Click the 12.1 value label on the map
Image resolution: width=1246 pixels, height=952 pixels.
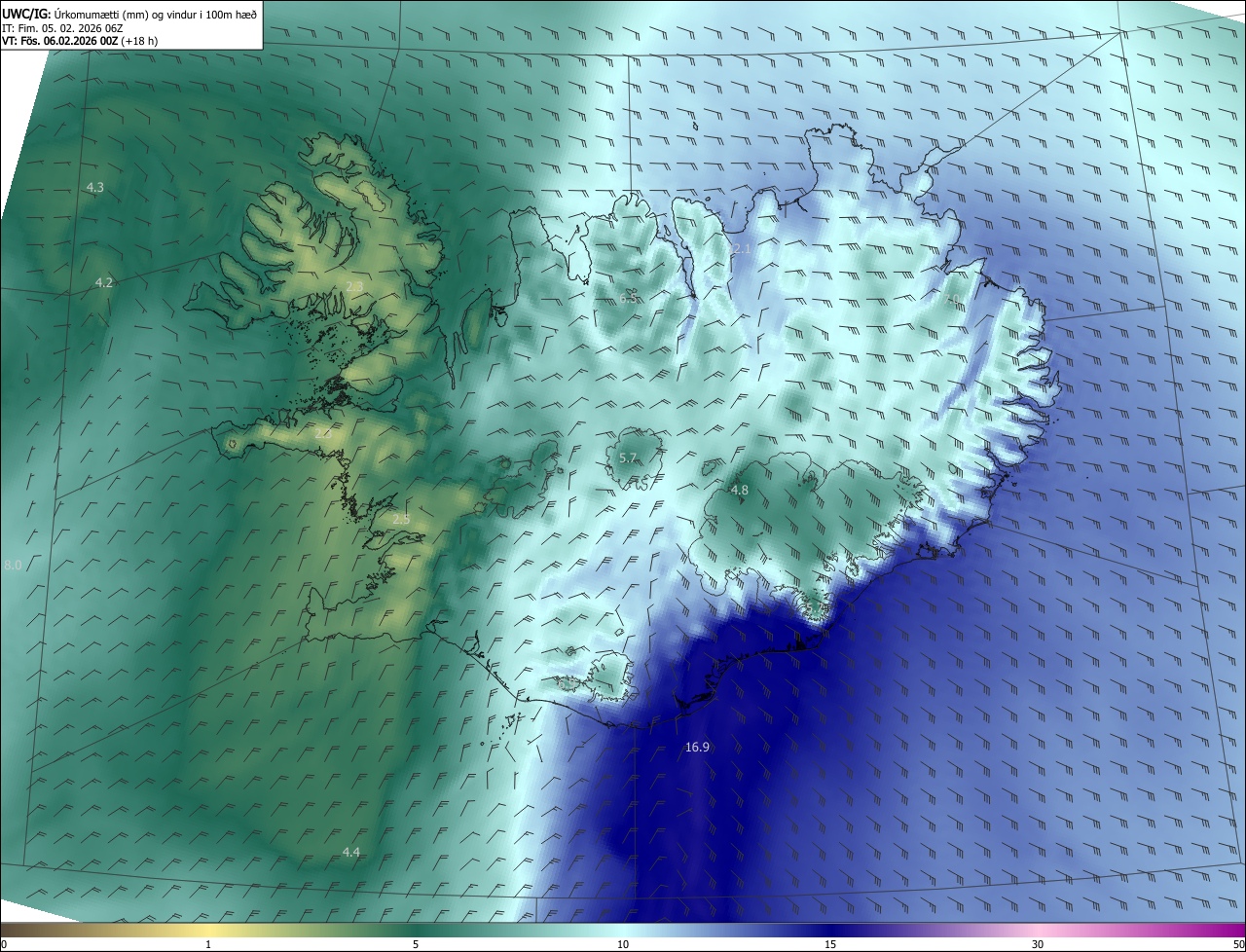coord(740,250)
